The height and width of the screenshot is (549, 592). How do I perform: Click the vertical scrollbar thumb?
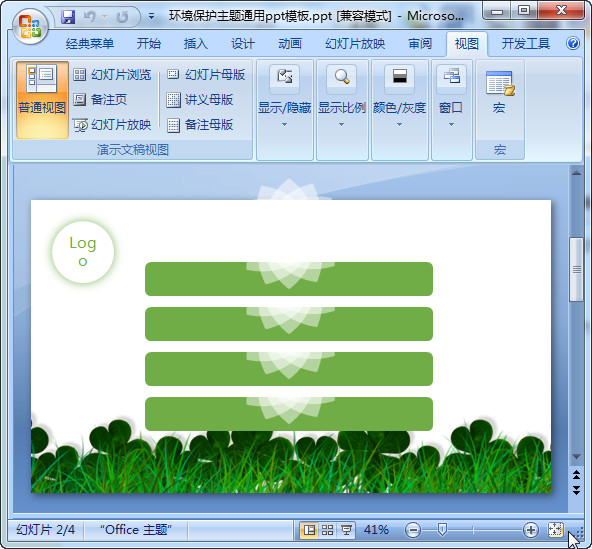pos(576,270)
